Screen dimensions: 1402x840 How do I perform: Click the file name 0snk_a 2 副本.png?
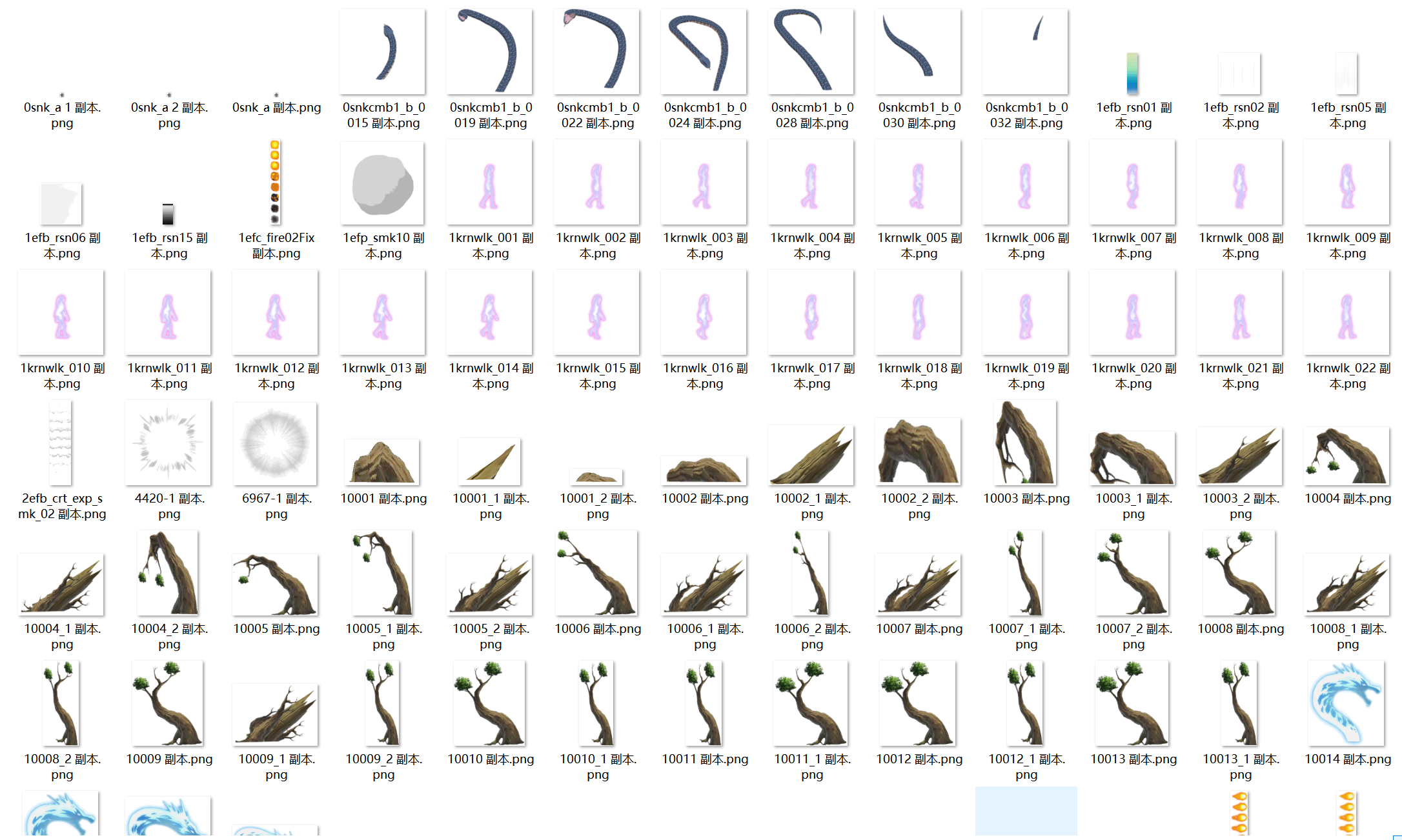coord(169,115)
